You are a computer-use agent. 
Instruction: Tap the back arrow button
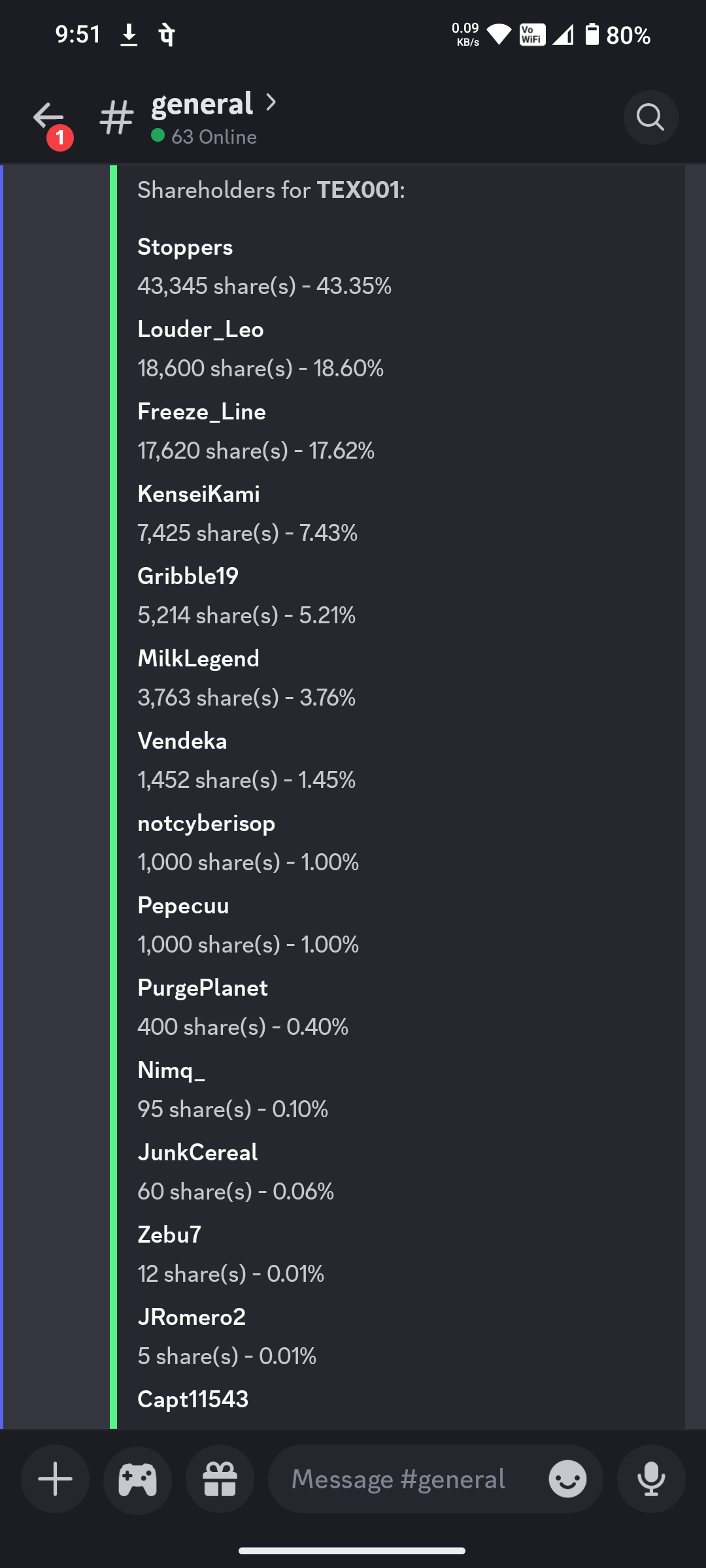tap(48, 118)
